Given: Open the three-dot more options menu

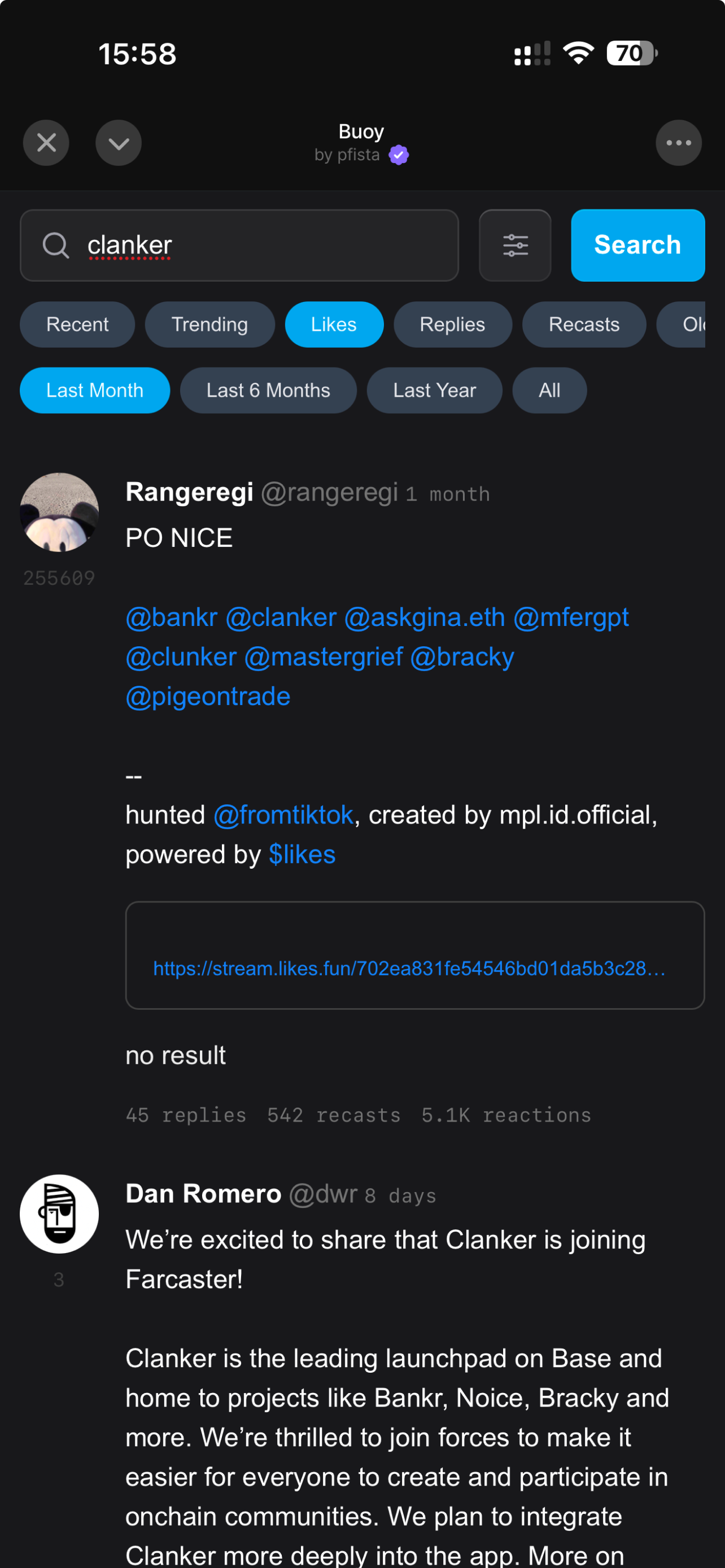Looking at the screenshot, I should [x=678, y=143].
